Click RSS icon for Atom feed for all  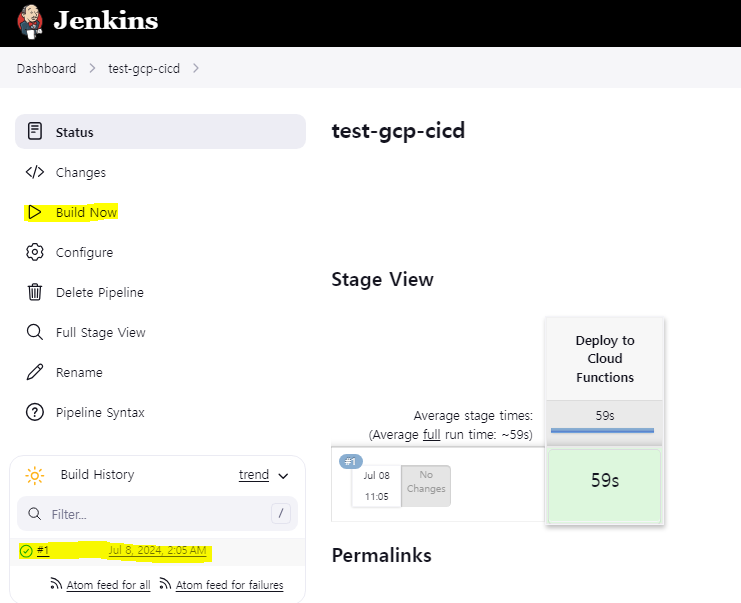pyautogui.click(x=56, y=584)
